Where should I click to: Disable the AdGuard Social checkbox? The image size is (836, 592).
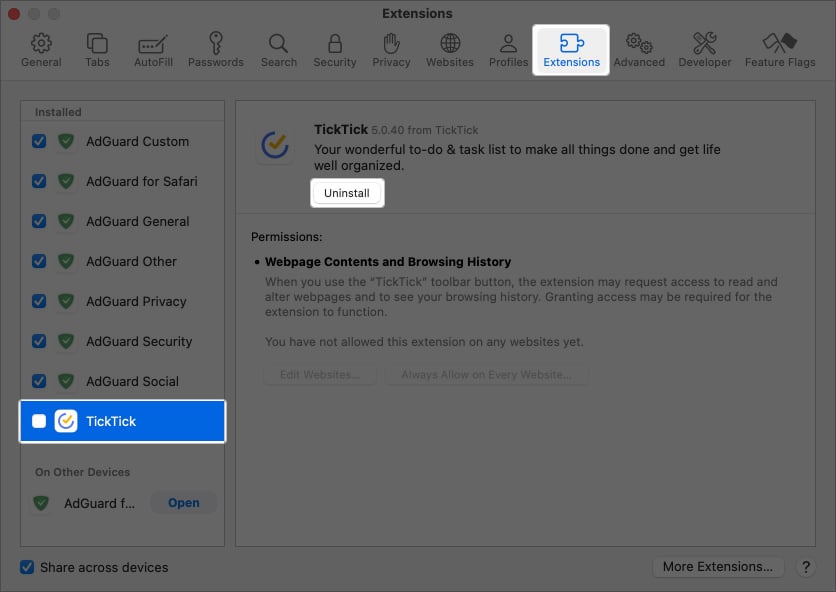tap(39, 381)
